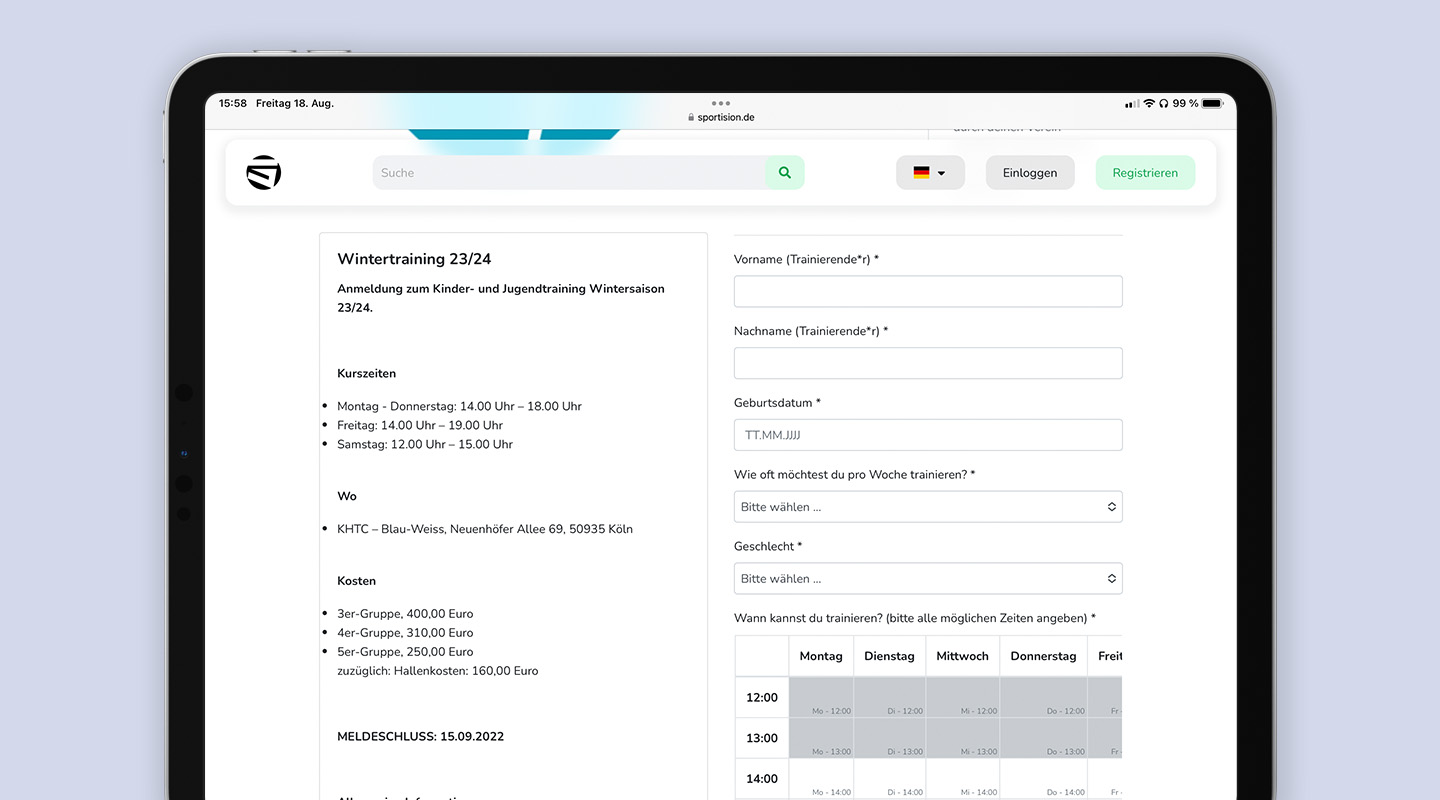The height and width of the screenshot is (800, 1440).
Task: Tap the 15:58 clock in status bar
Action: coord(233,103)
